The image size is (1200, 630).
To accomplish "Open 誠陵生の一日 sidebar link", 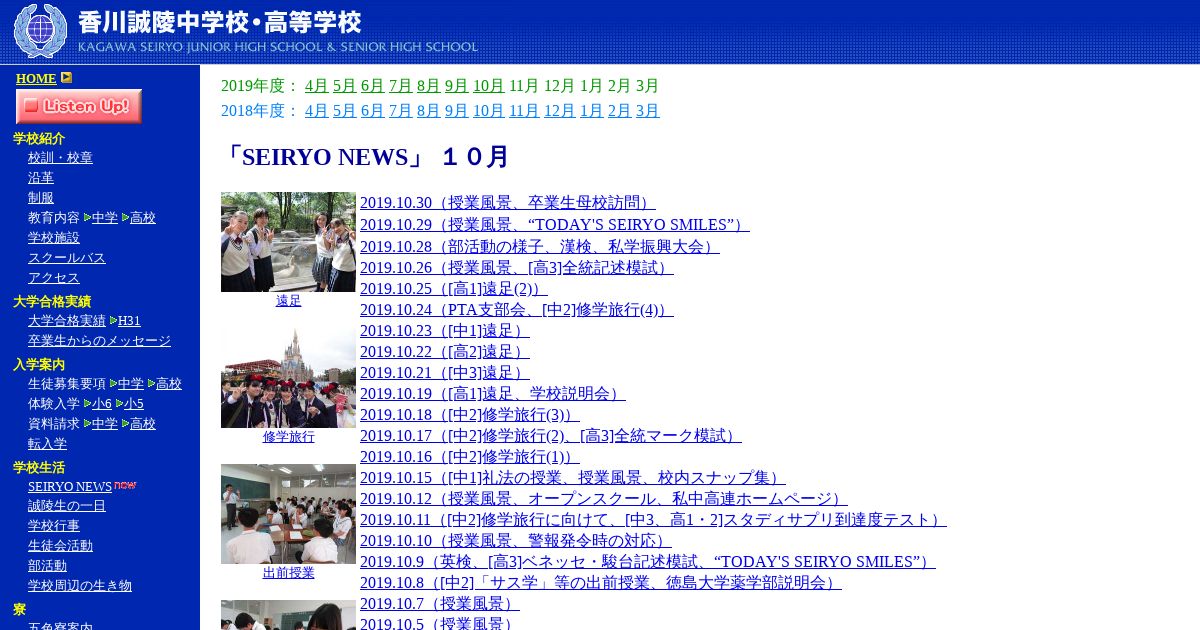I will pyautogui.click(x=67, y=506).
